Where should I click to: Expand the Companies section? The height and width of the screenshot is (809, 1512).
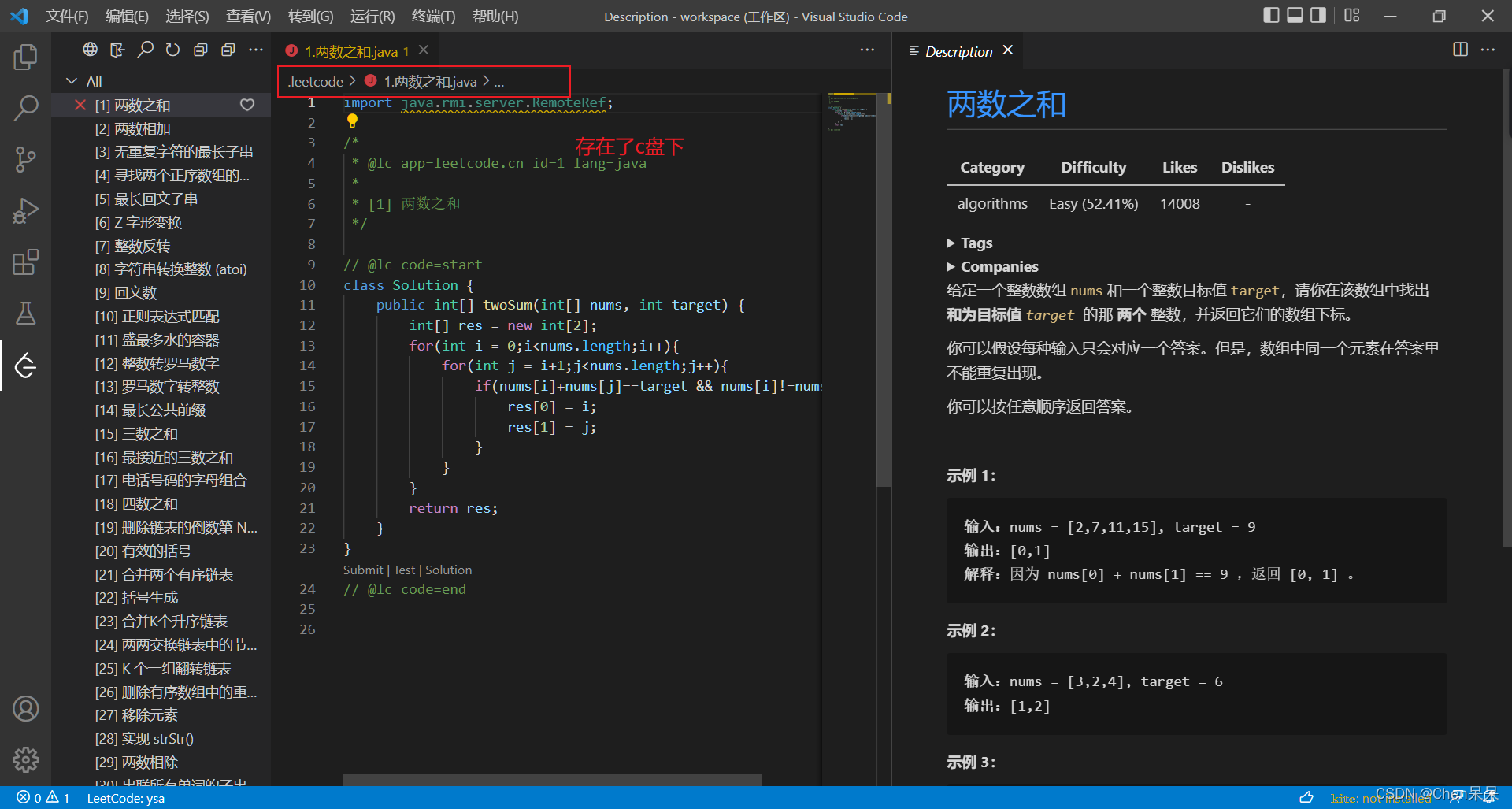coord(992,266)
